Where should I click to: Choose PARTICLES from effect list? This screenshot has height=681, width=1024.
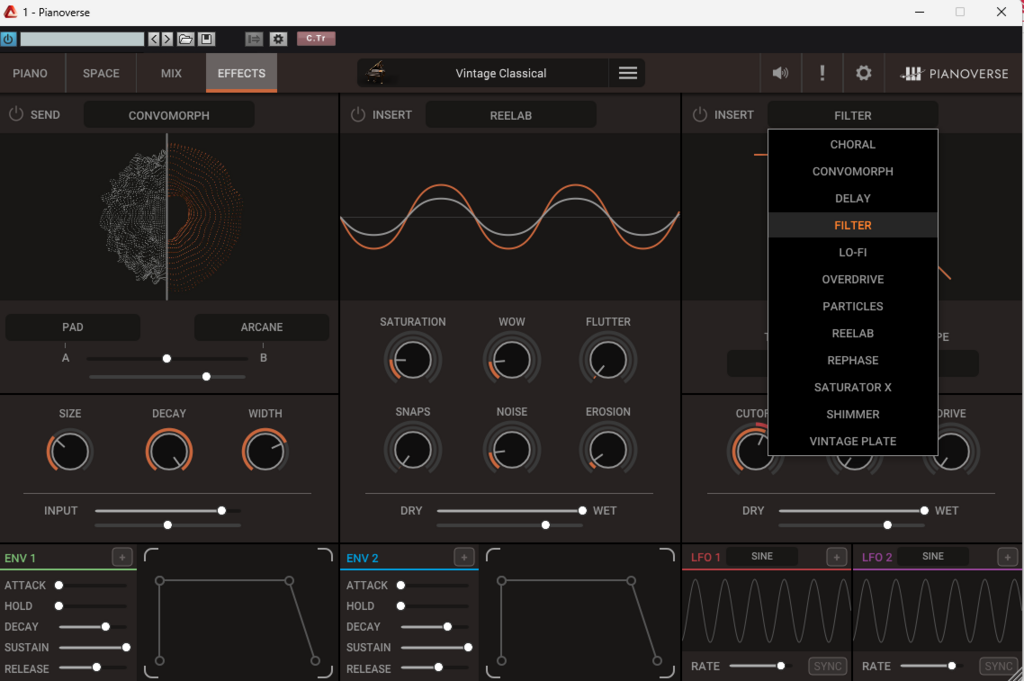[x=853, y=306]
